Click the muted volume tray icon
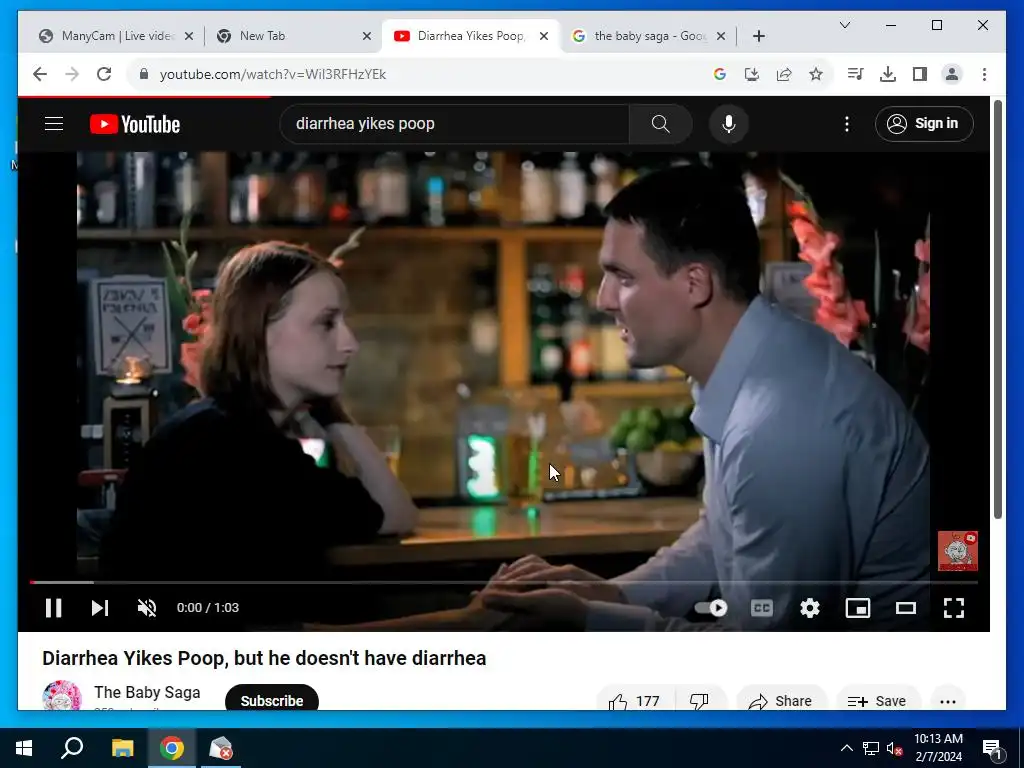 click(x=895, y=748)
